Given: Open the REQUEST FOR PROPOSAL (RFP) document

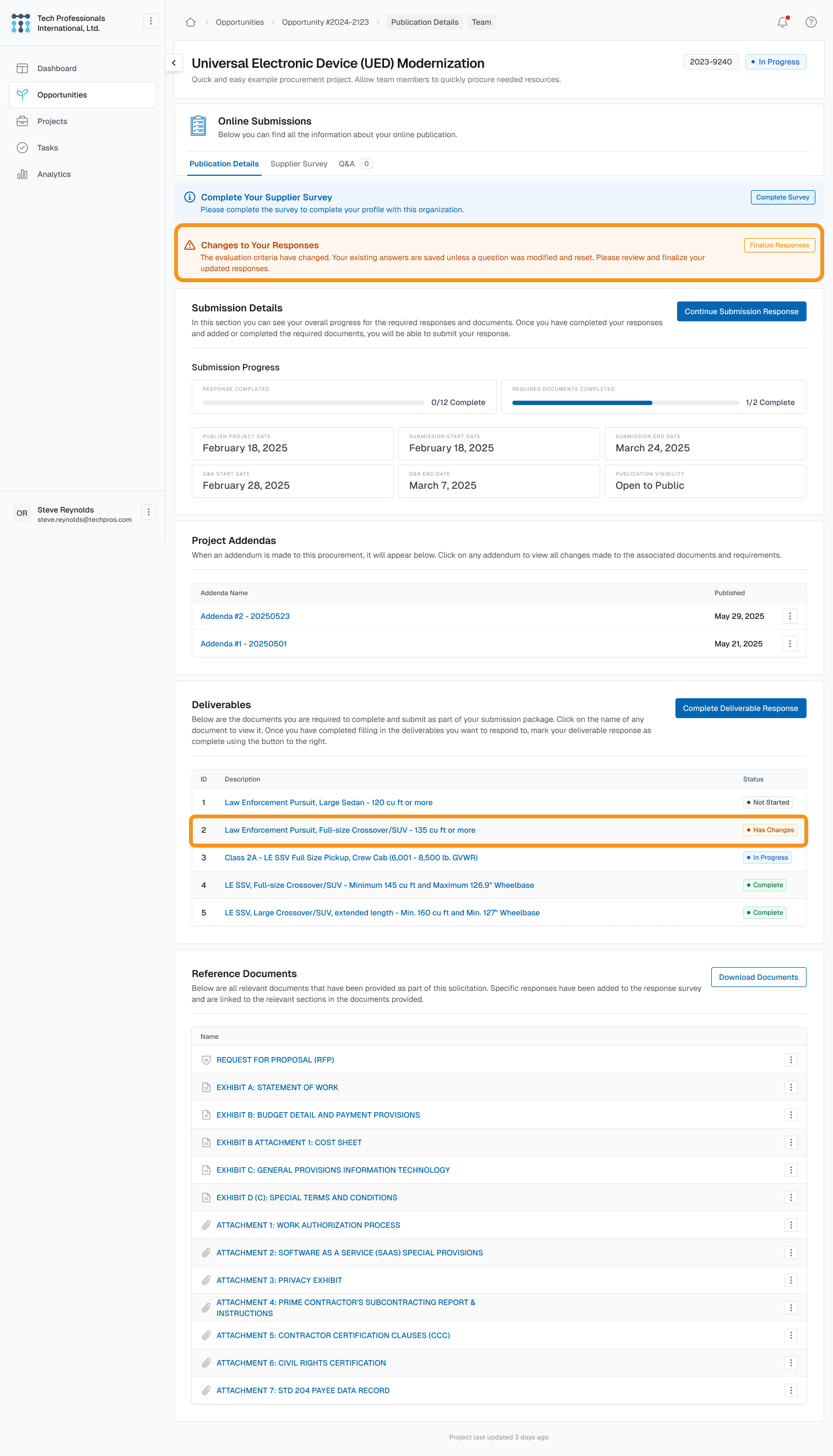Looking at the screenshot, I should click(x=275, y=1060).
